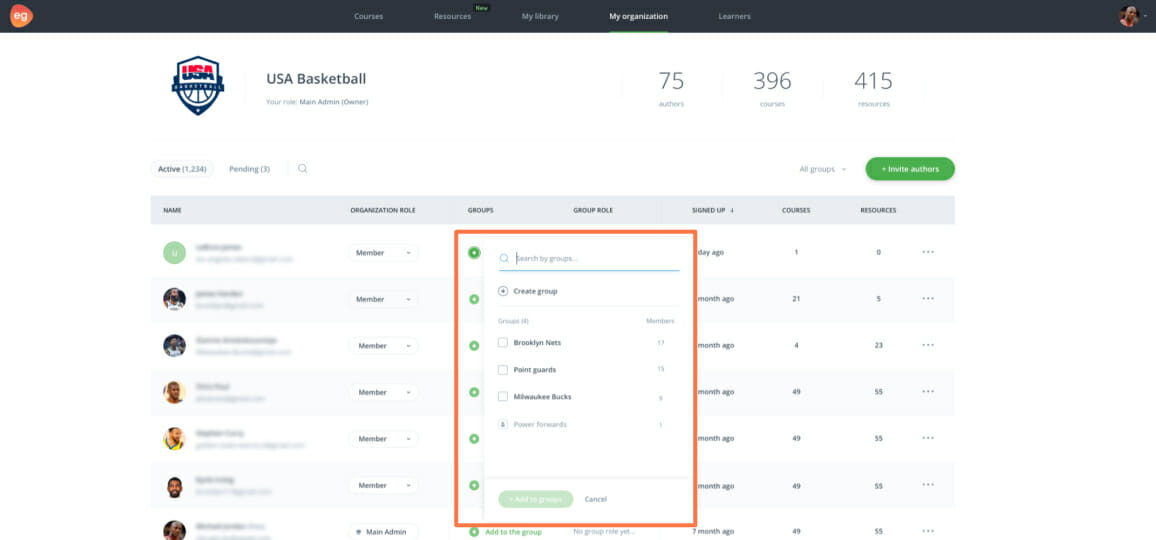Viewport: 1156px width, 540px height.
Task: Click green group plus in 4-courses row
Action: [x=474, y=345]
